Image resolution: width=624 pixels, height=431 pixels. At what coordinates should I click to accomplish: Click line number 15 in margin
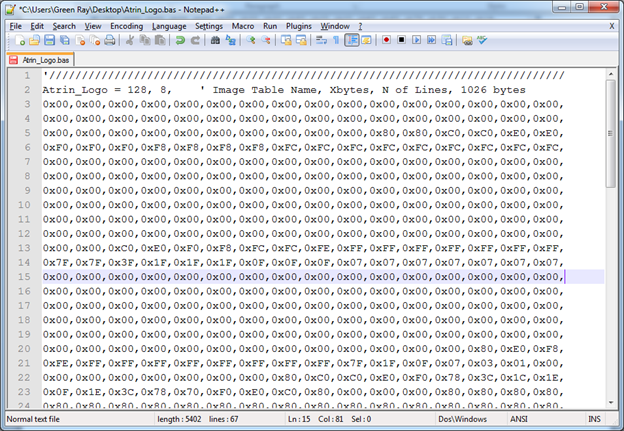pos(24,277)
